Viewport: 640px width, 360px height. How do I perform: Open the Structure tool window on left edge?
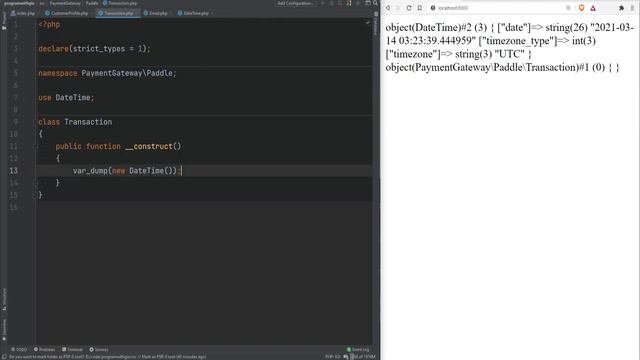tap(4, 300)
